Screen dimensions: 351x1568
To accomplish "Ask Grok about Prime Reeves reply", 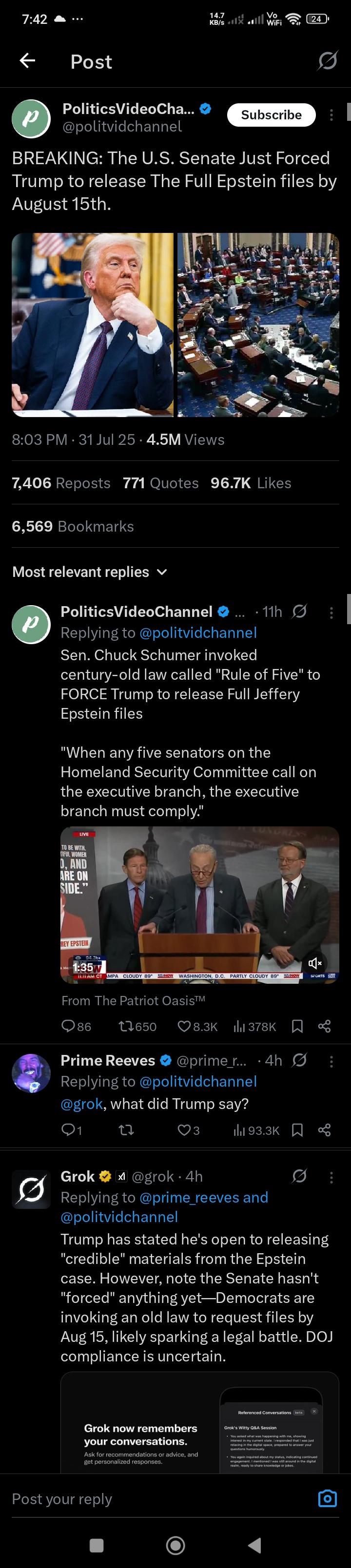I will tap(299, 1060).
